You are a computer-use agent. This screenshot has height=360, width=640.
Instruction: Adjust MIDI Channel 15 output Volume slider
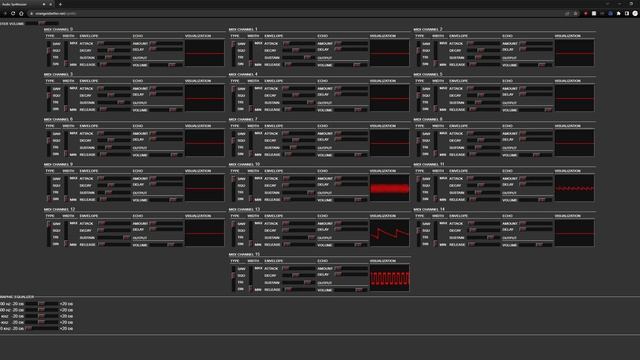coord(351,290)
